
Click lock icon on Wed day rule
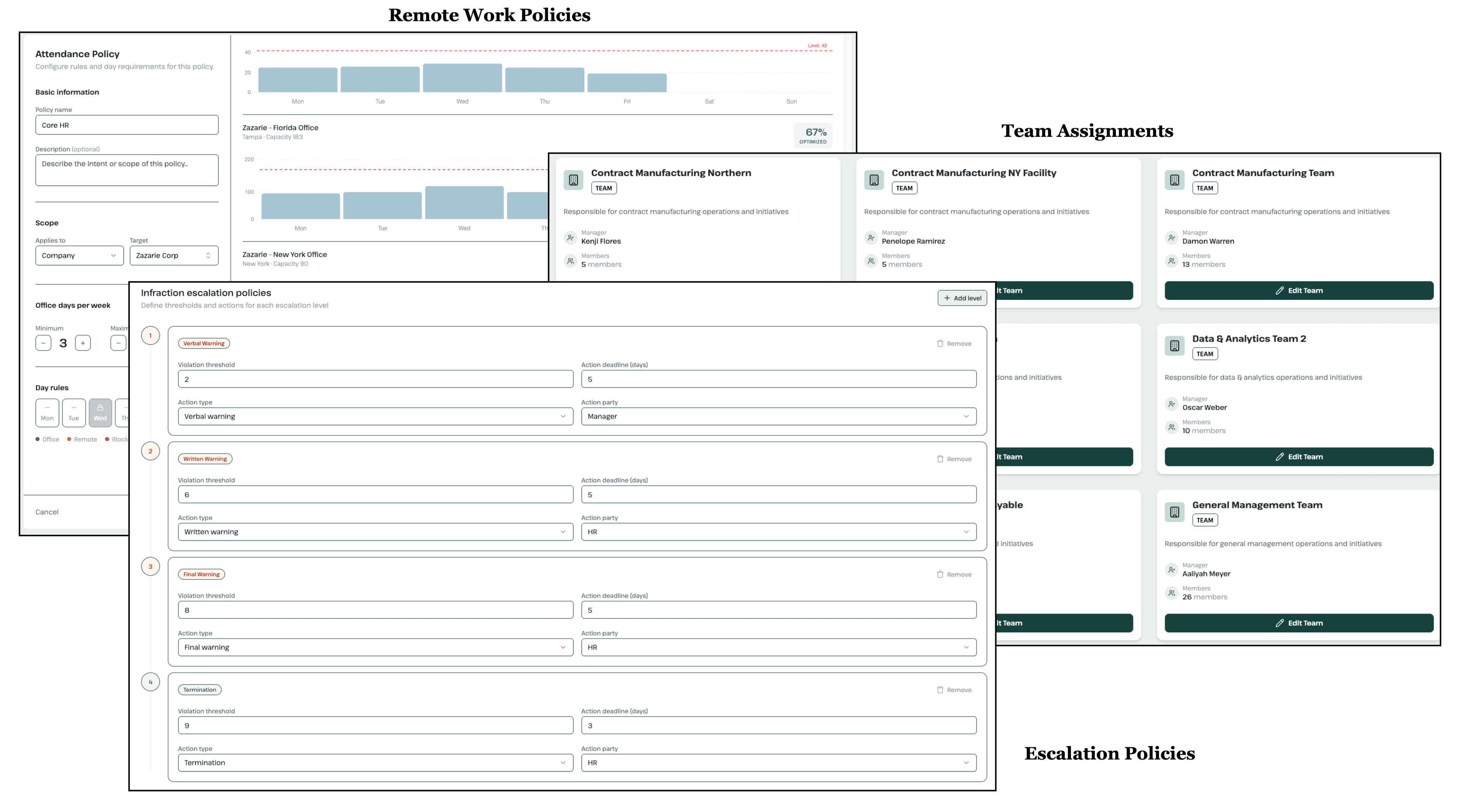coord(100,407)
